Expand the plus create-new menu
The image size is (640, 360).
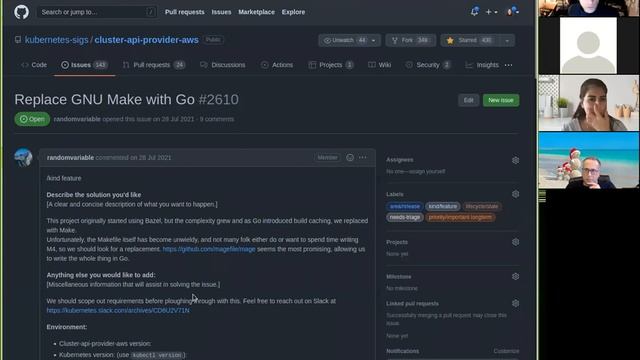[x=491, y=12]
